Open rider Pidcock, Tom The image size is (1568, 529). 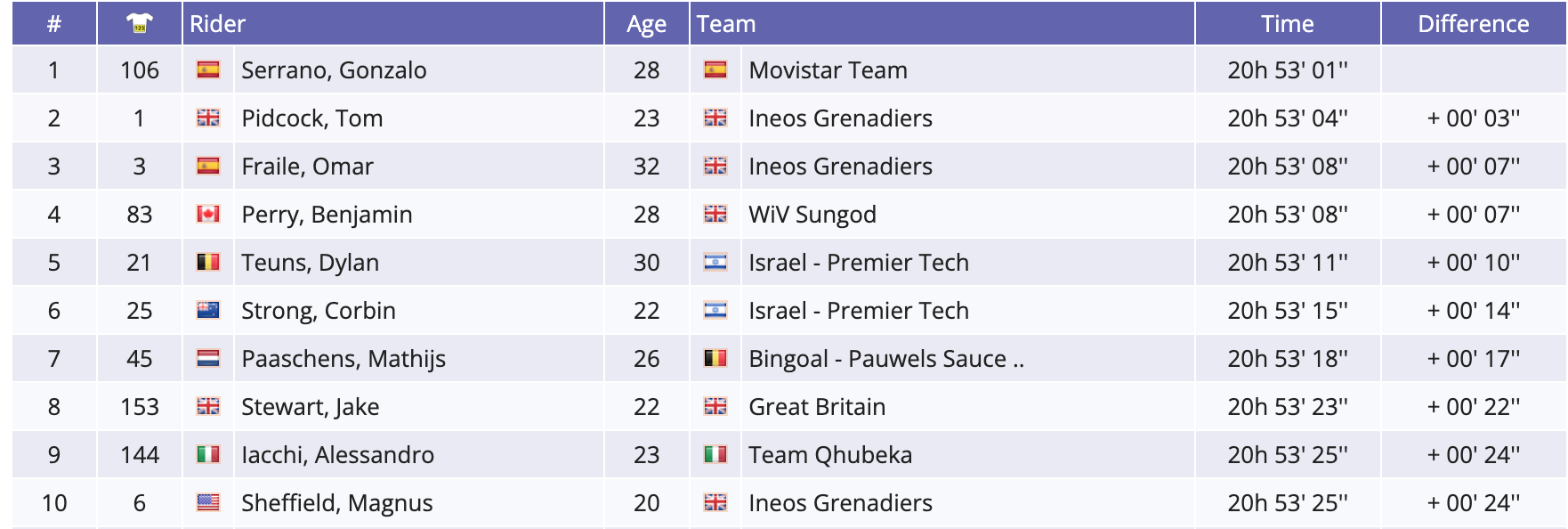(311, 118)
